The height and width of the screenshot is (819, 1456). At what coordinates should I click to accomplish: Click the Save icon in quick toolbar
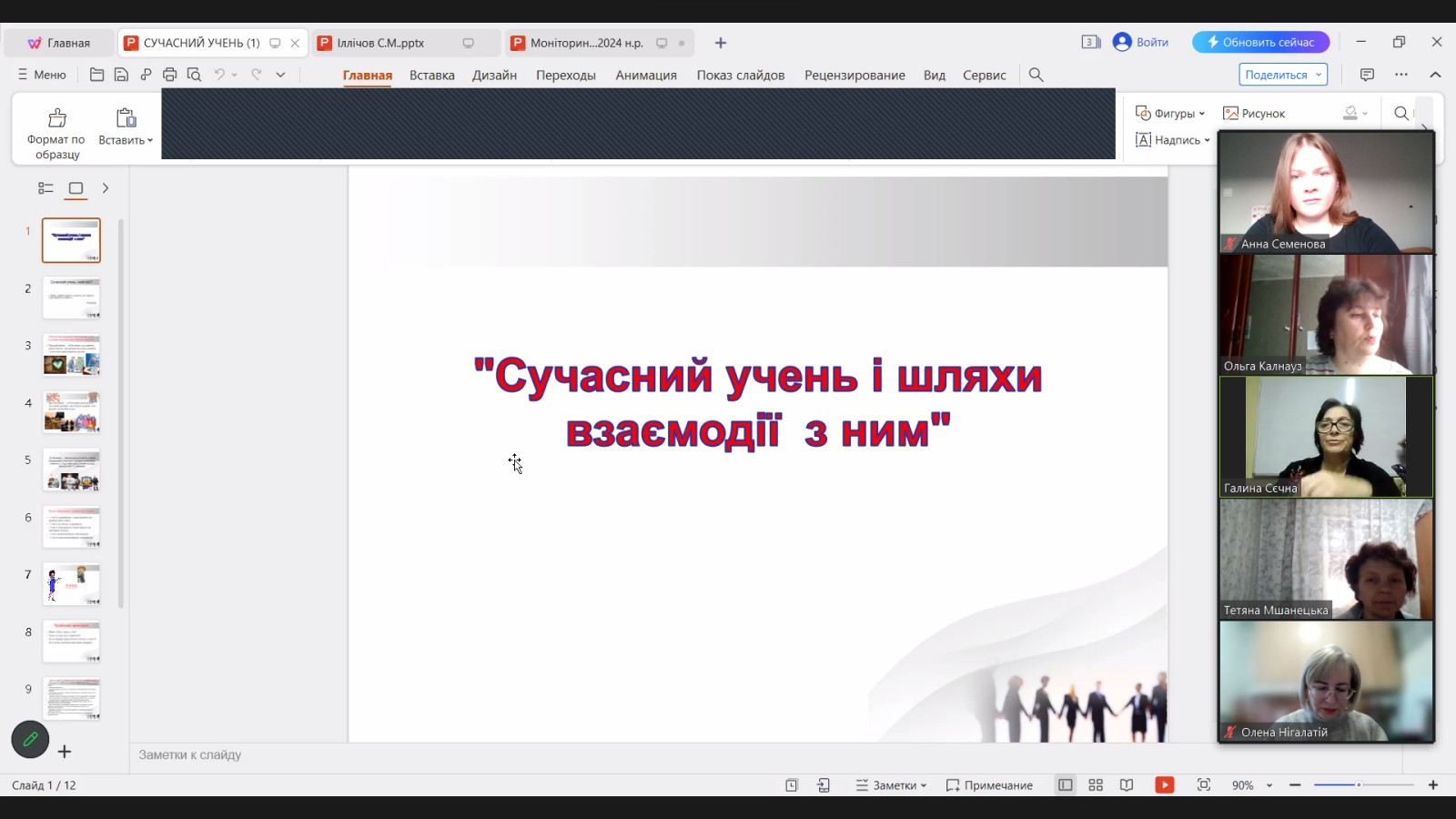pos(121,75)
